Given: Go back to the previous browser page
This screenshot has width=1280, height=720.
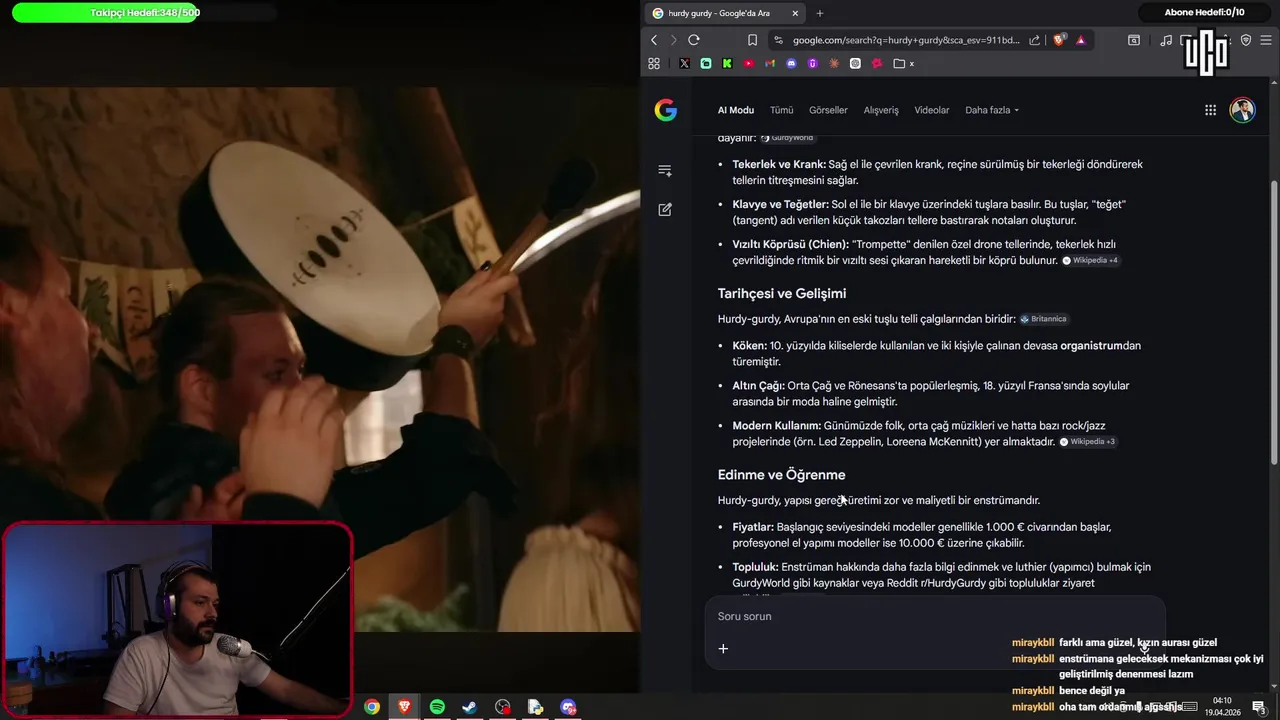Looking at the screenshot, I should [654, 40].
